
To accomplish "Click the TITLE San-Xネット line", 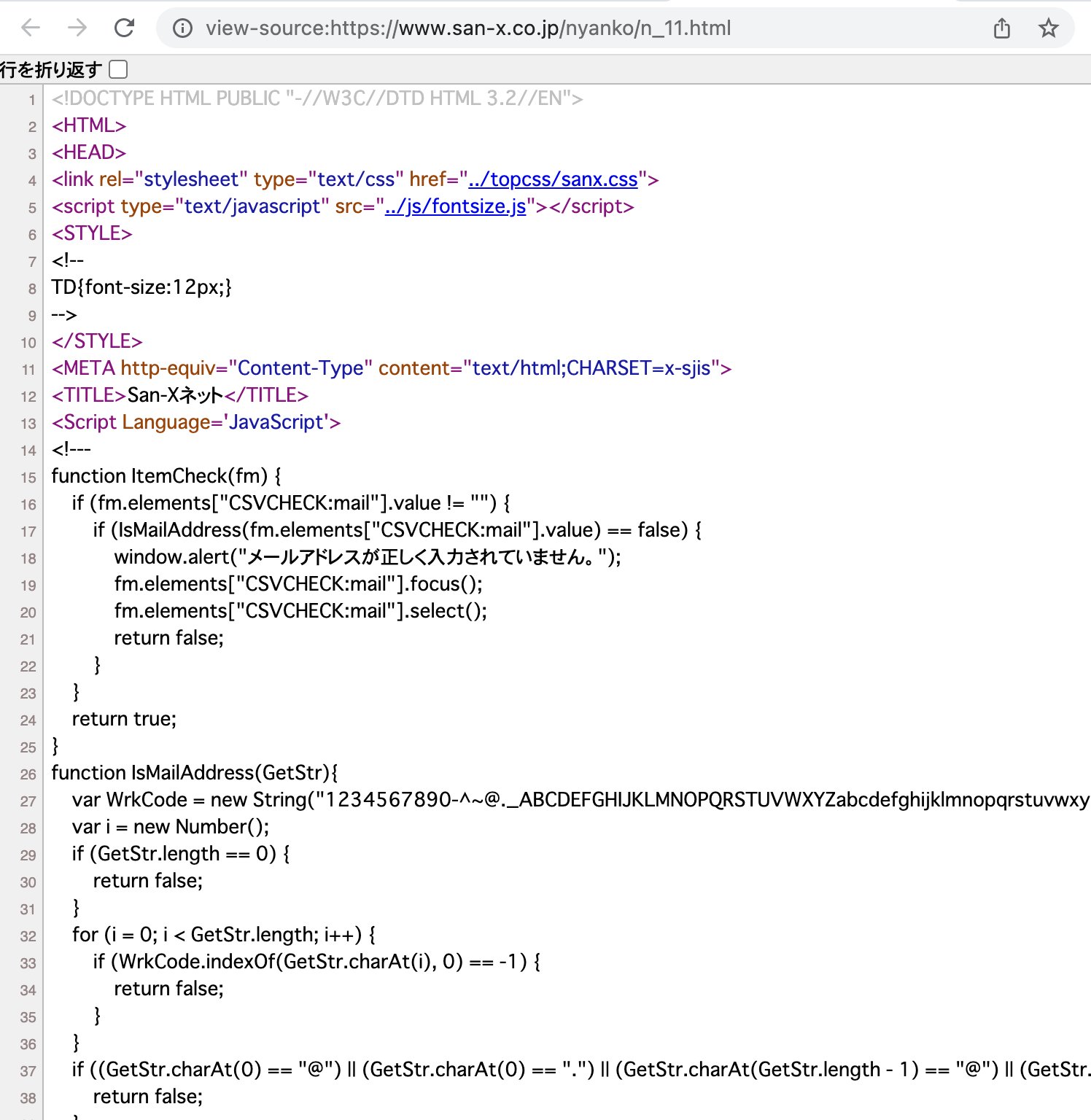I will [180, 395].
